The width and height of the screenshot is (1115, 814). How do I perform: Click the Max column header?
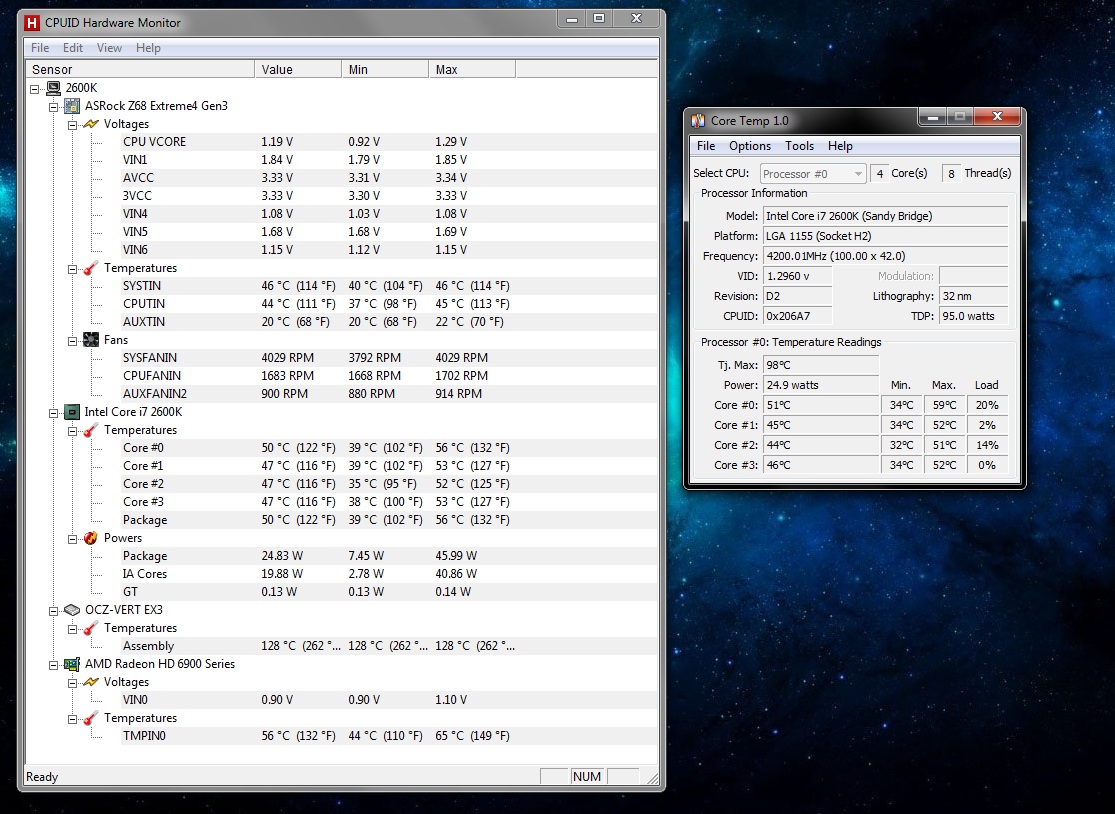[x=471, y=70]
